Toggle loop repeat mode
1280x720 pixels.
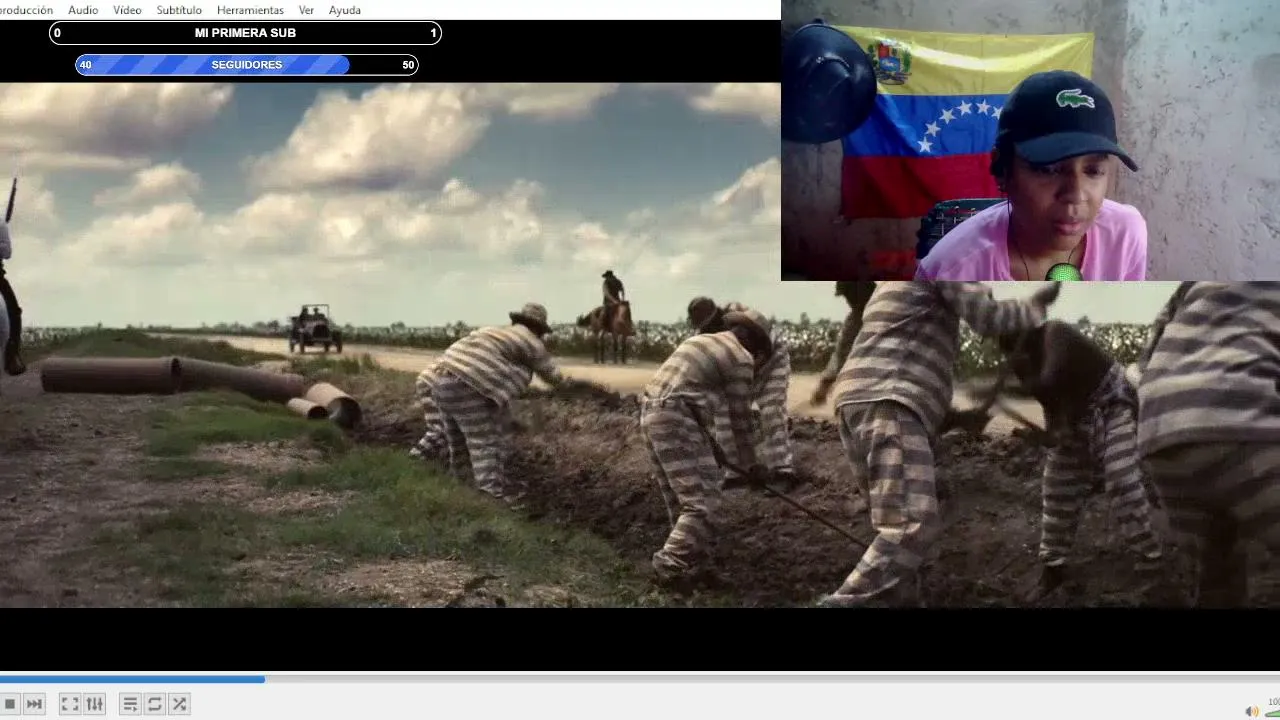[x=155, y=704]
